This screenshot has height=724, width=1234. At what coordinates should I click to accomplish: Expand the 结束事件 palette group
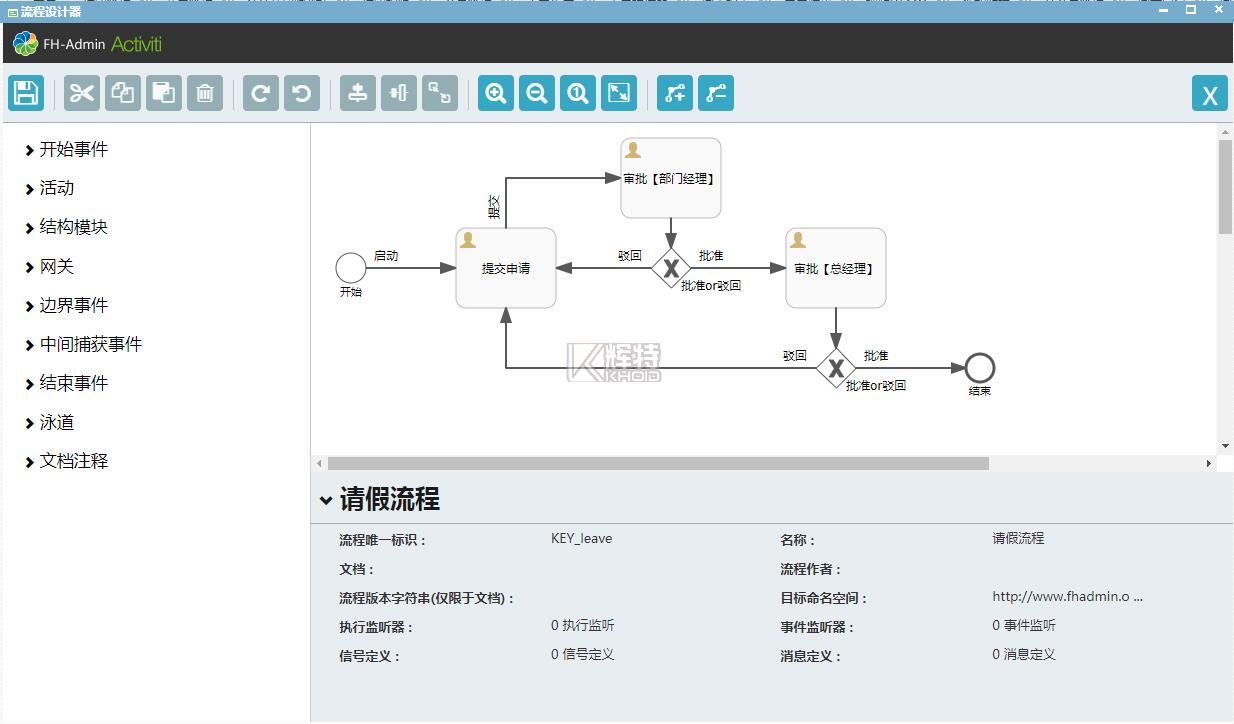click(66, 383)
